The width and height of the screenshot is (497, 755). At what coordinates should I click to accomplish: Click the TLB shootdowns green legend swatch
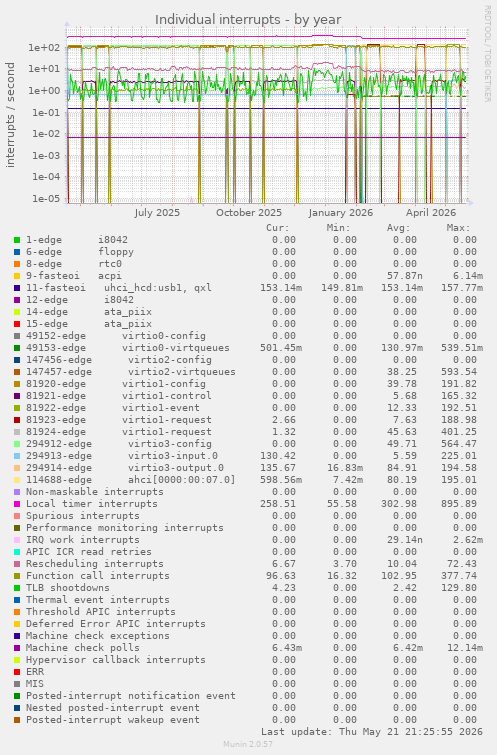17,588
